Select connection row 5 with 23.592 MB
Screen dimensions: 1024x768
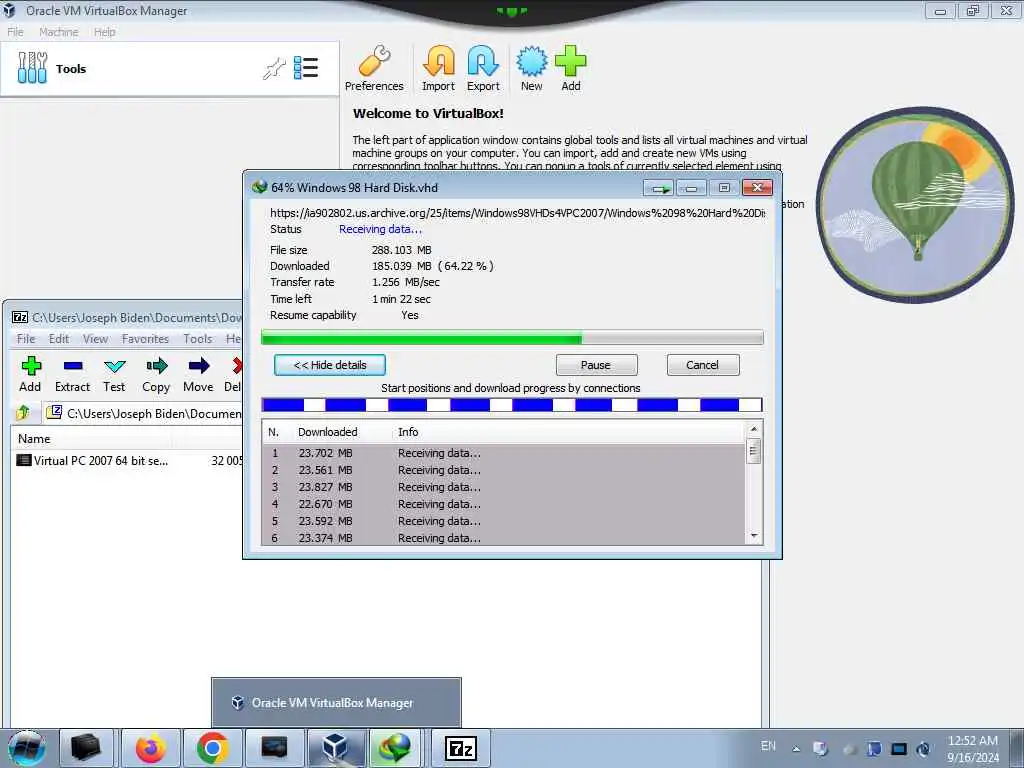[x=503, y=521]
